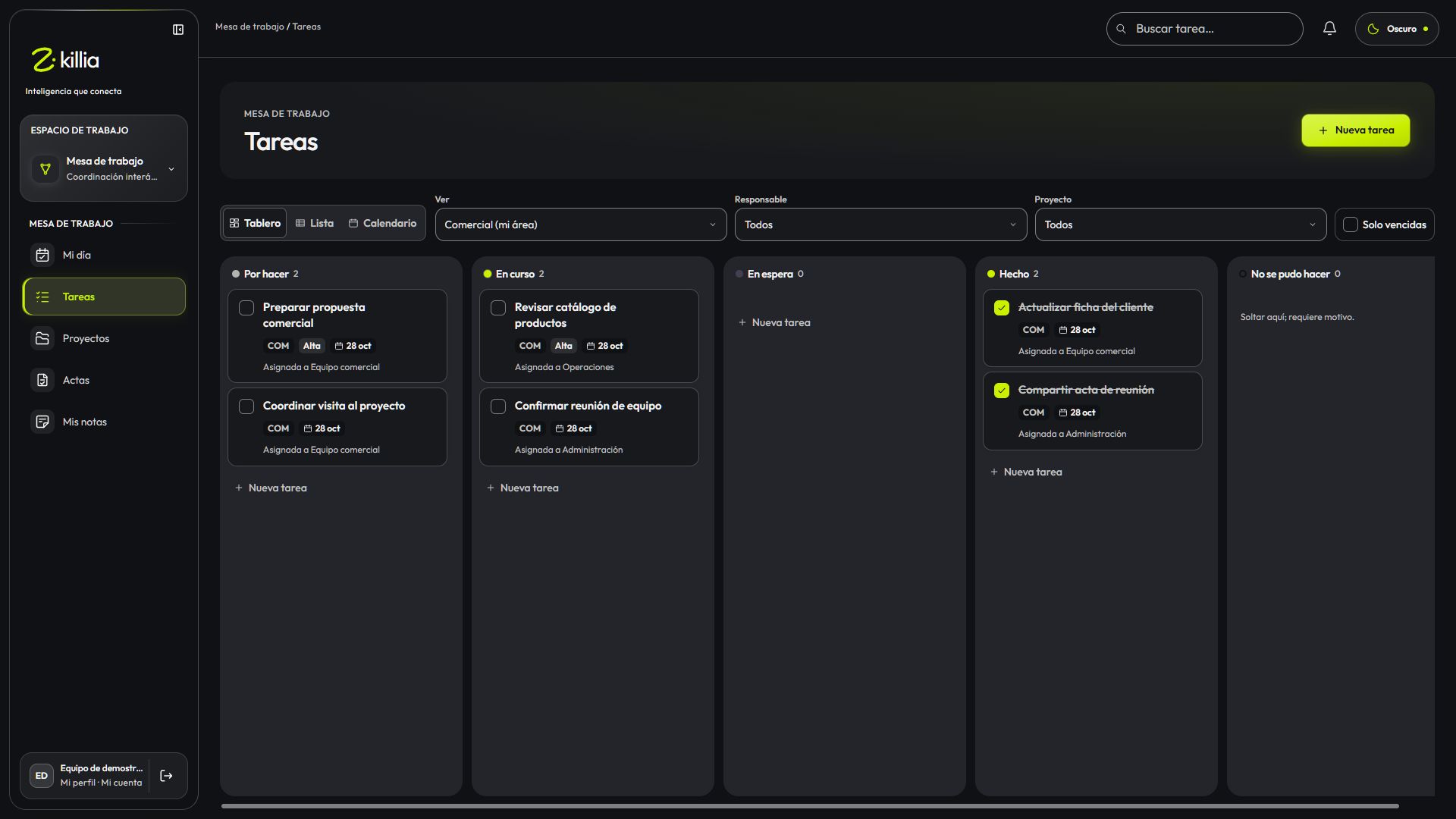Uncheck Compartir acta de reunión task

(1002, 391)
